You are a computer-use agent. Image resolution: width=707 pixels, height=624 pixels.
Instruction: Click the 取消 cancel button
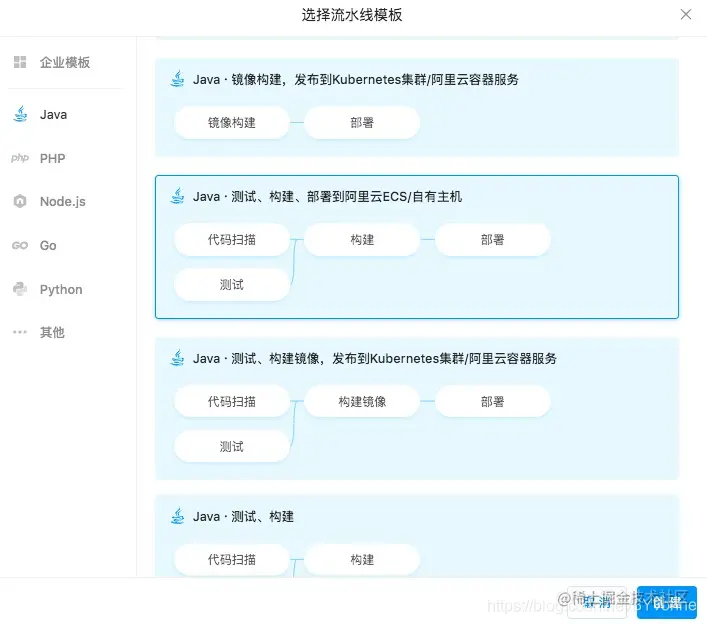(x=597, y=602)
